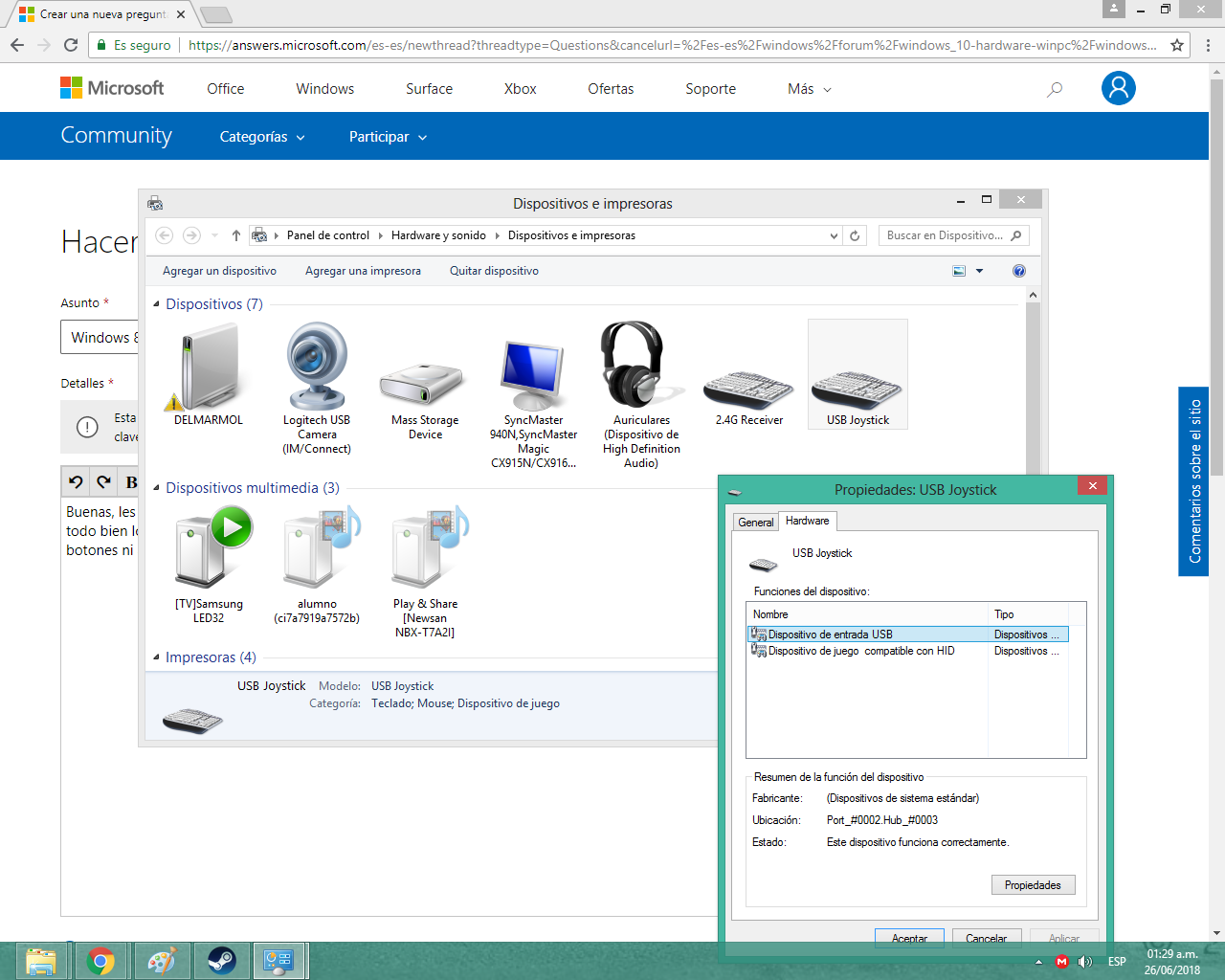
Task: Open the Windows menu item
Action: 325,89
